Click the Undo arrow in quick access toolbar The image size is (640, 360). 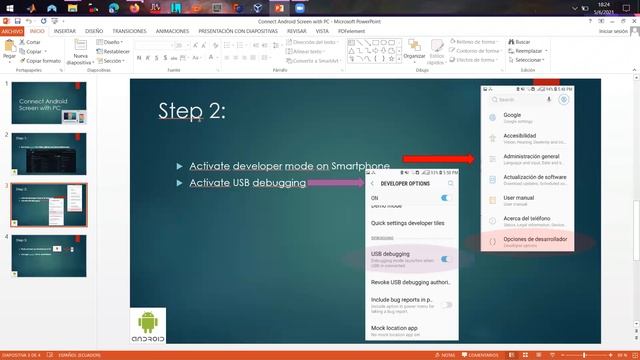(29, 21)
